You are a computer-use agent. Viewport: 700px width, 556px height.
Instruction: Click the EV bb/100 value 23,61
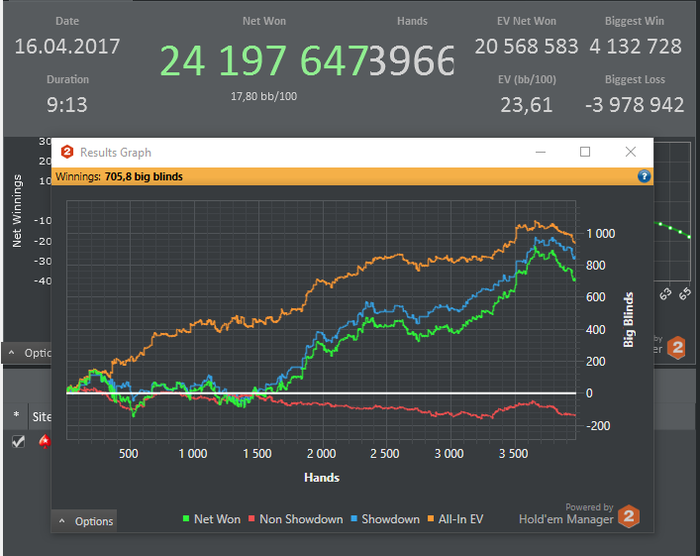[526, 105]
